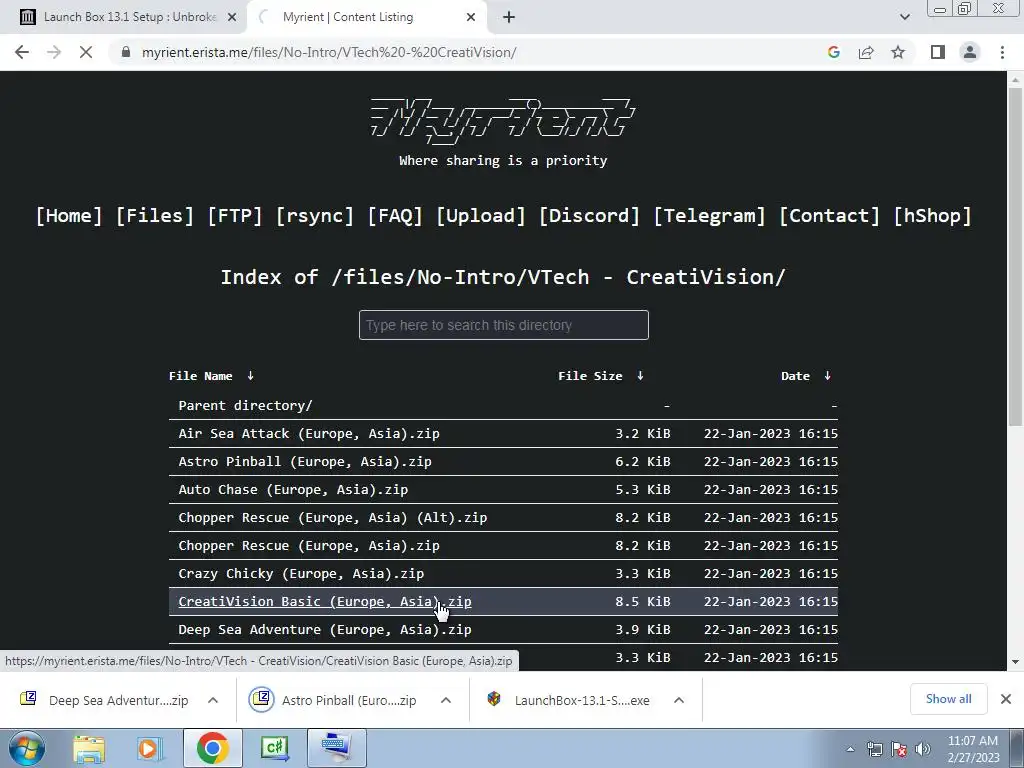Open the [Upload] navigation link
Screen dimensions: 1024x768
[481, 216]
